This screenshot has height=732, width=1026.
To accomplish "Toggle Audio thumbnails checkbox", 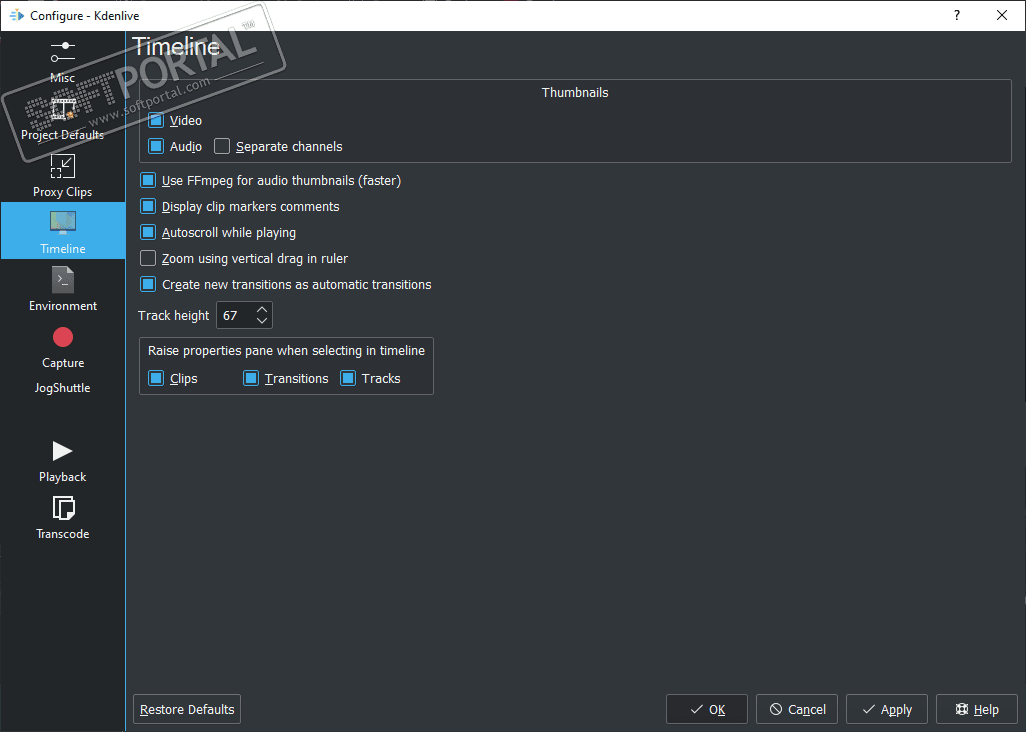I will point(156,146).
